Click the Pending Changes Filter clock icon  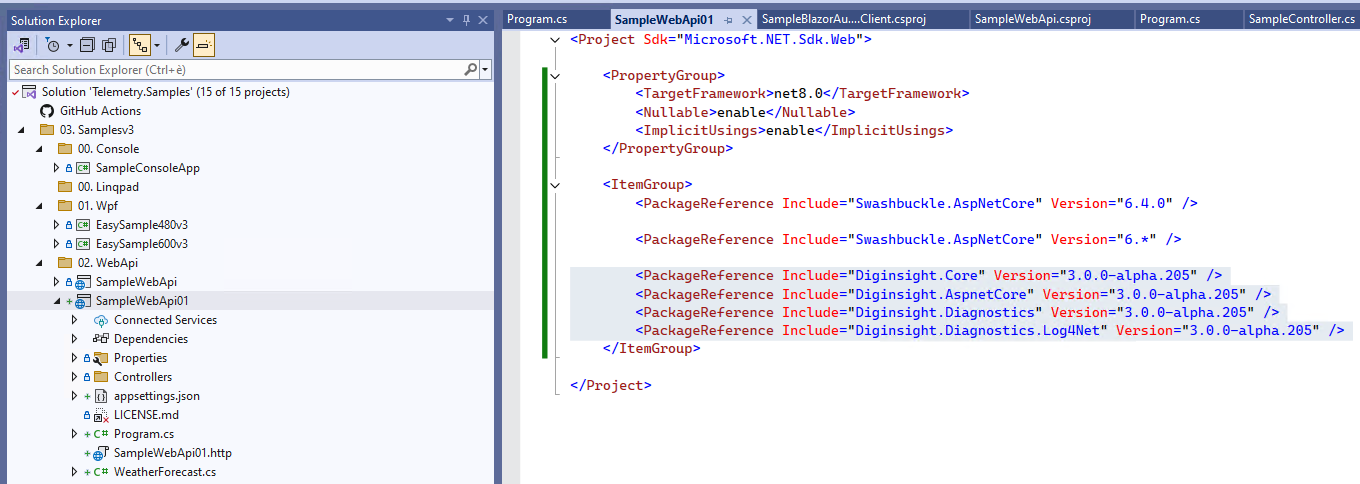52,45
